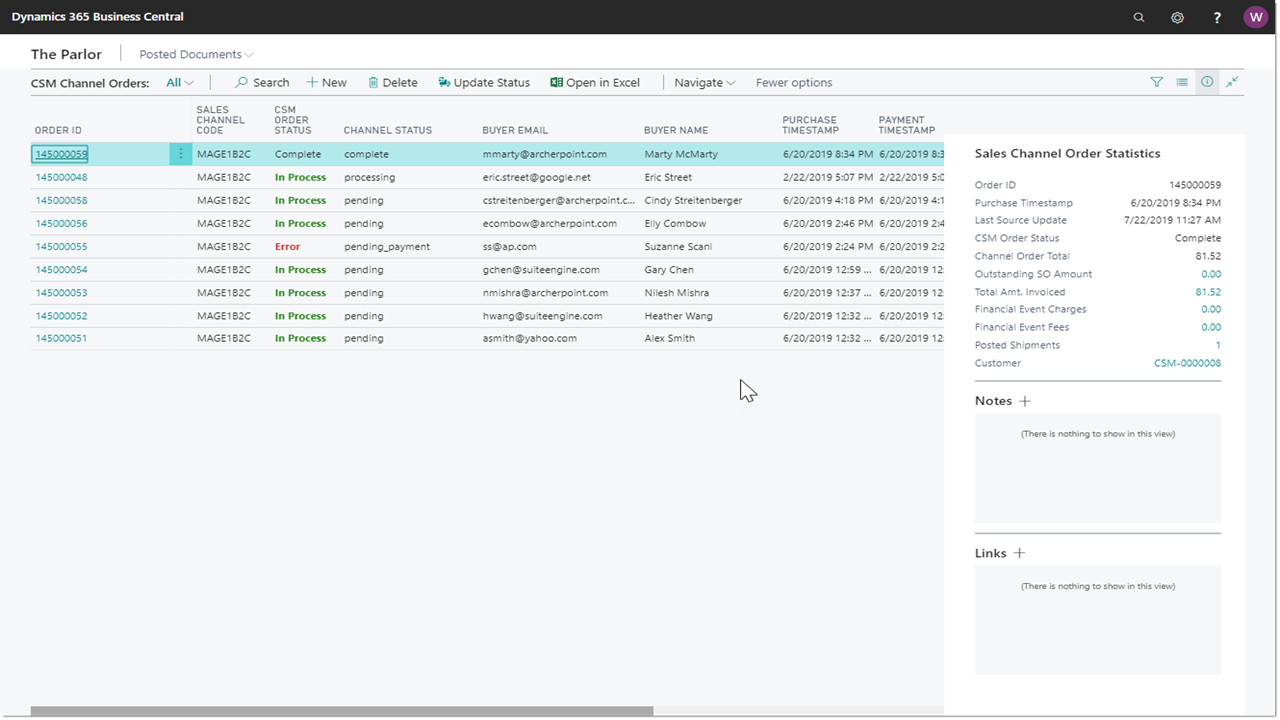Sort by Payment Timestamp column header
This screenshot has width=1280, height=720.
[907, 125]
